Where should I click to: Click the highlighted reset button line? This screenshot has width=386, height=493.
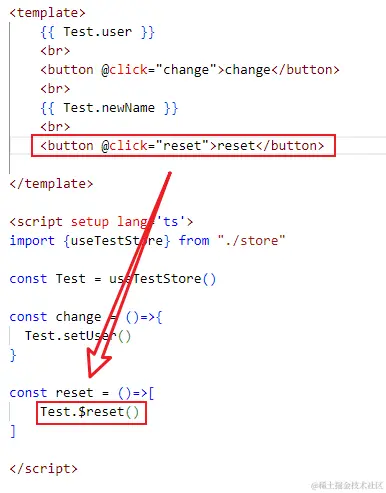[x=183, y=146]
